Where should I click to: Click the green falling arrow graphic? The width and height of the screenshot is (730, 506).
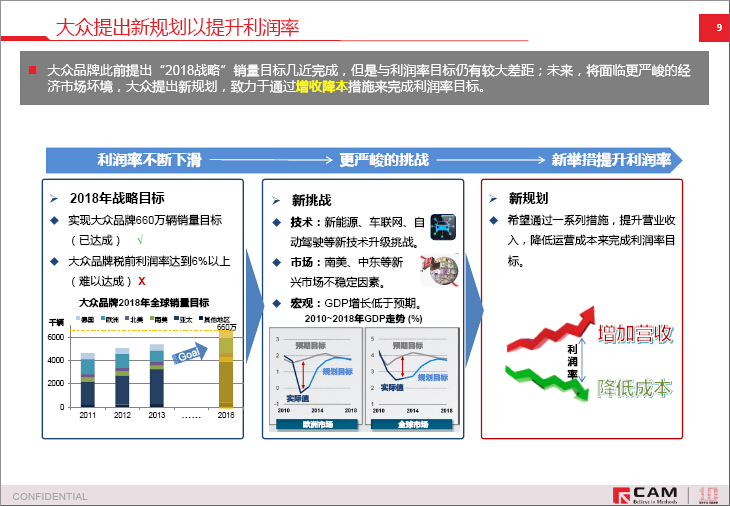(548, 383)
